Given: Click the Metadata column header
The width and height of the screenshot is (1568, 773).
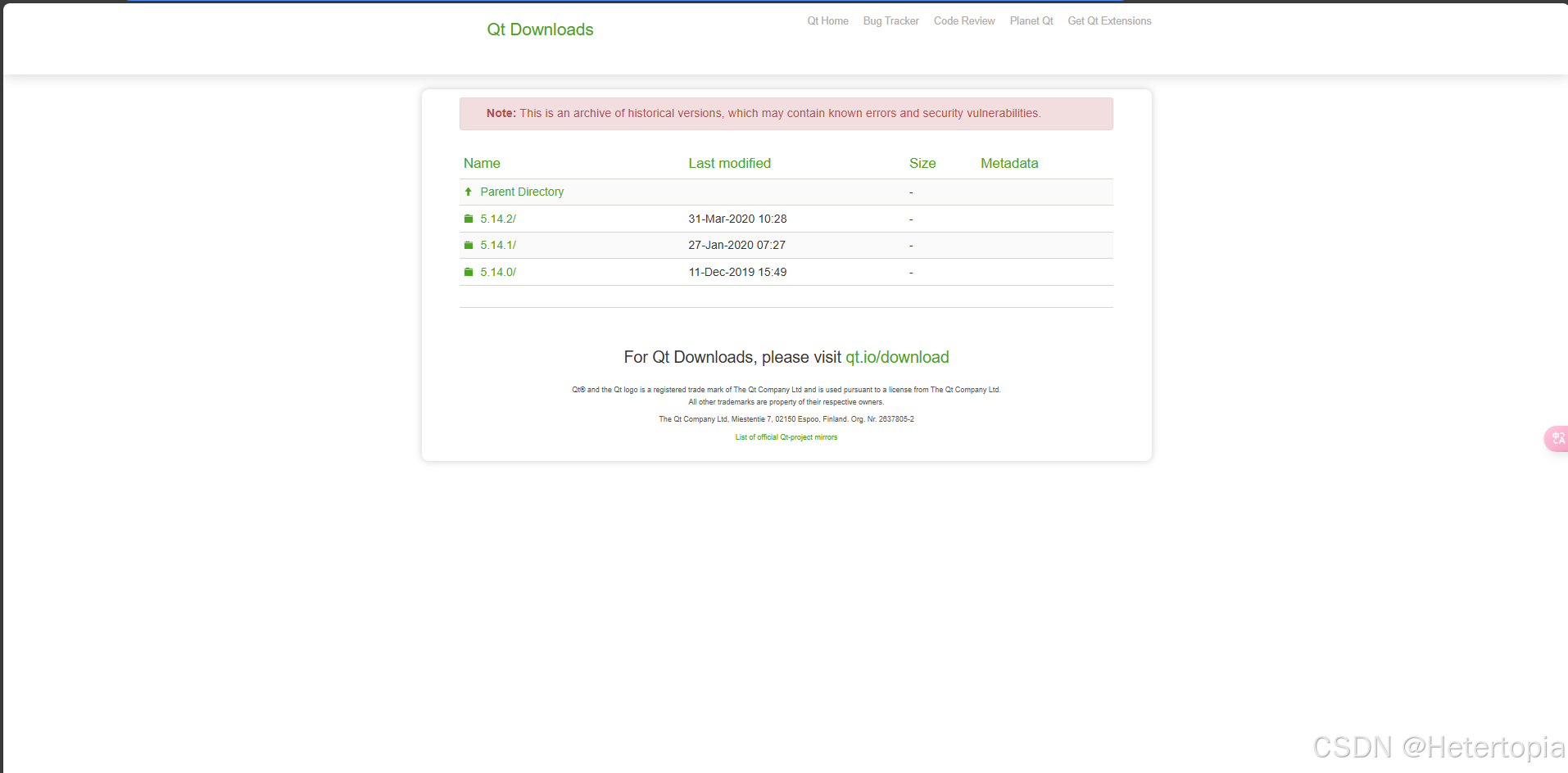Looking at the screenshot, I should click(x=1009, y=163).
